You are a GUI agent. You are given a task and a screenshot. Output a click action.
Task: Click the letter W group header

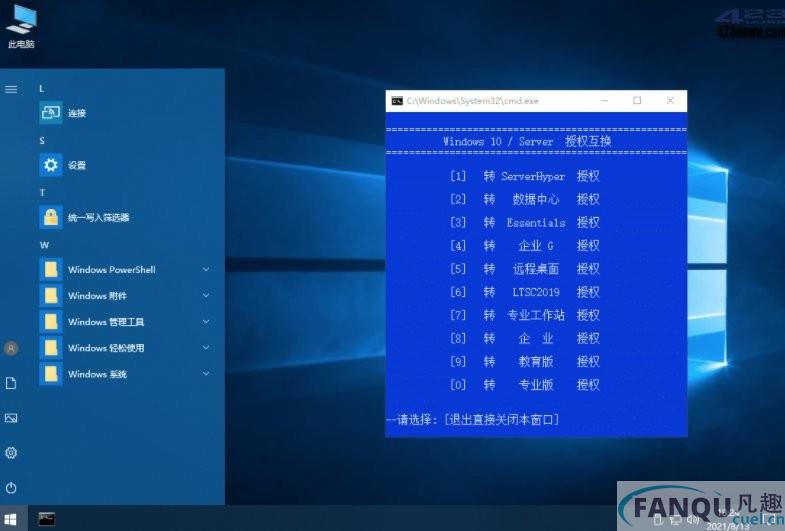point(44,245)
